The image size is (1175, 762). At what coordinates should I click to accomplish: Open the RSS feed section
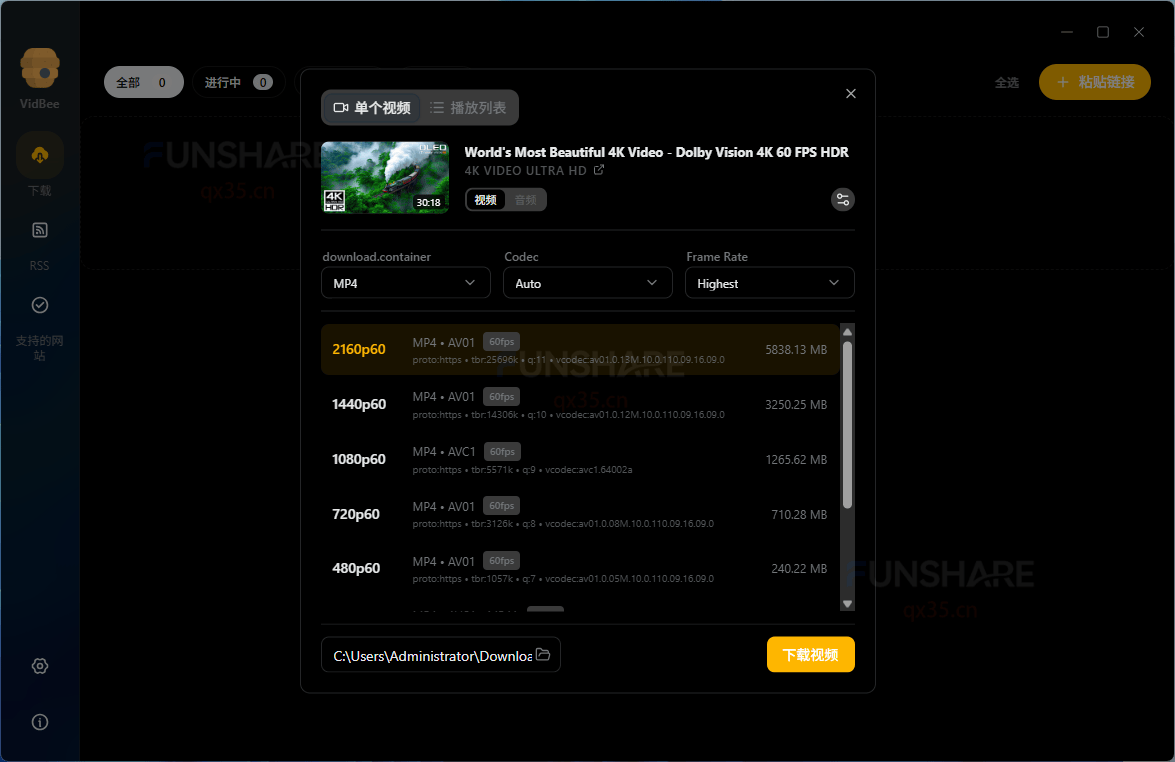(40, 231)
